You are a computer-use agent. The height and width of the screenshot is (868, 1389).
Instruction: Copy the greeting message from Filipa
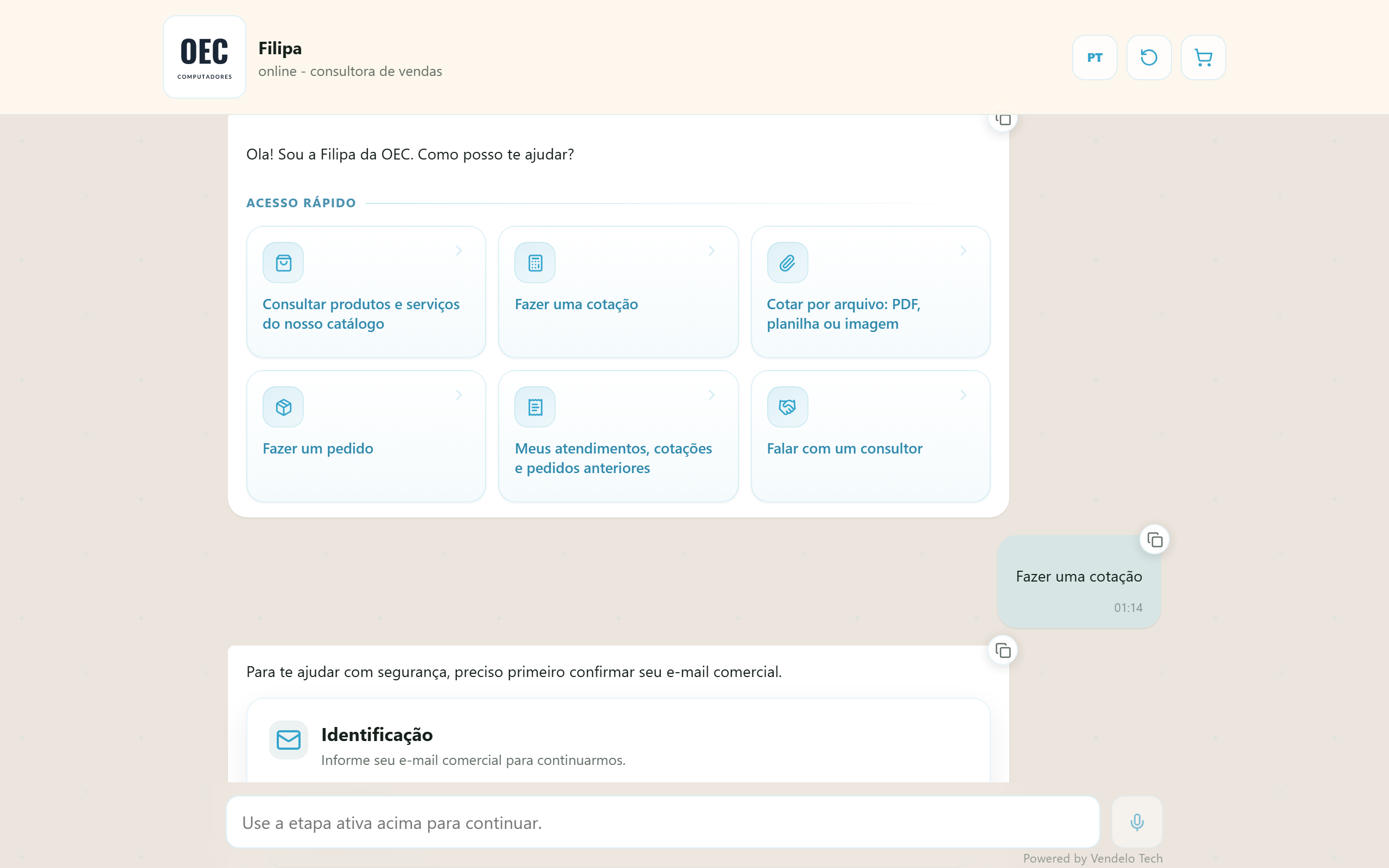[x=1003, y=120]
